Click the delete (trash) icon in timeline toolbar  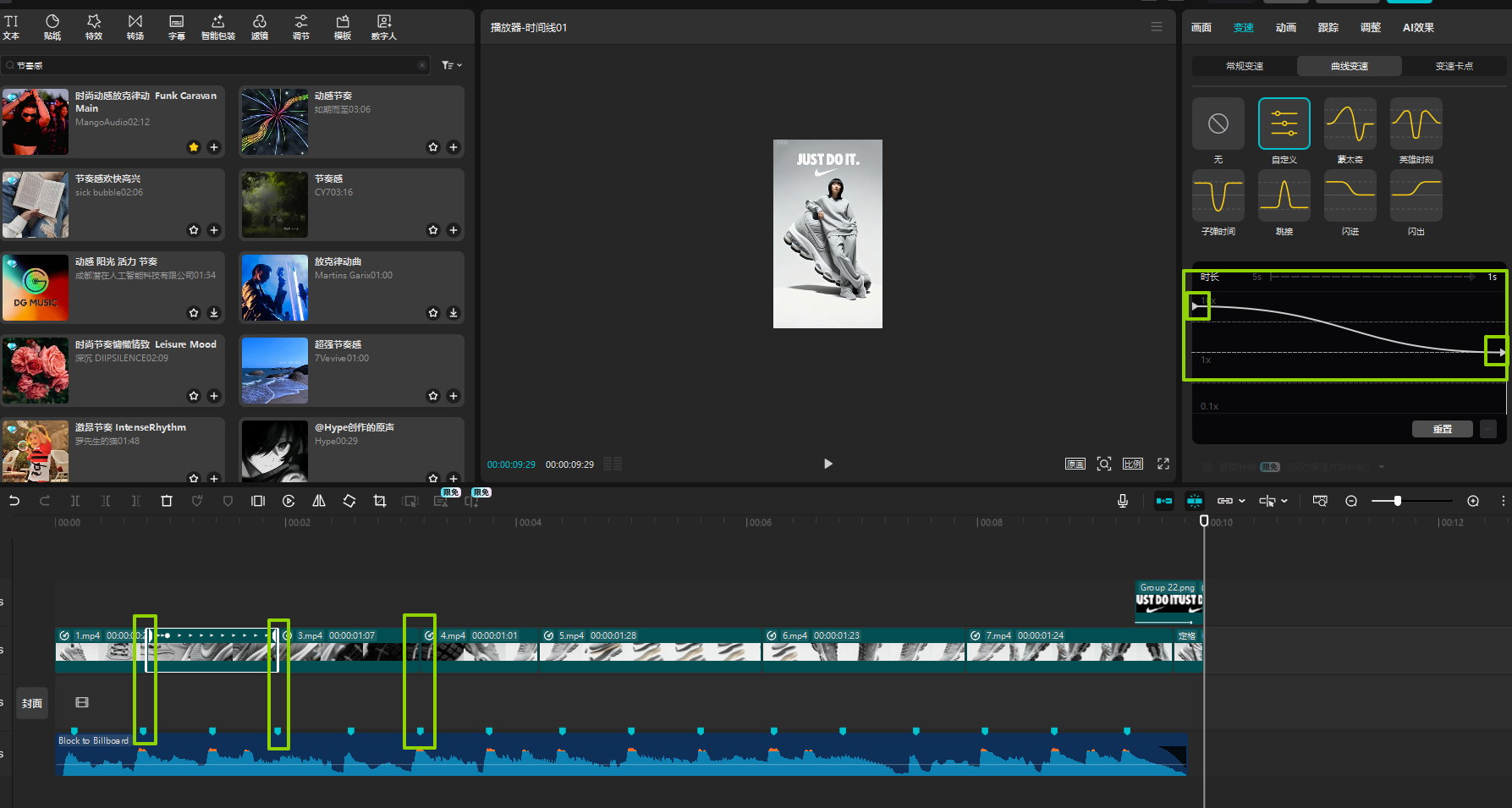coord(167,501)
